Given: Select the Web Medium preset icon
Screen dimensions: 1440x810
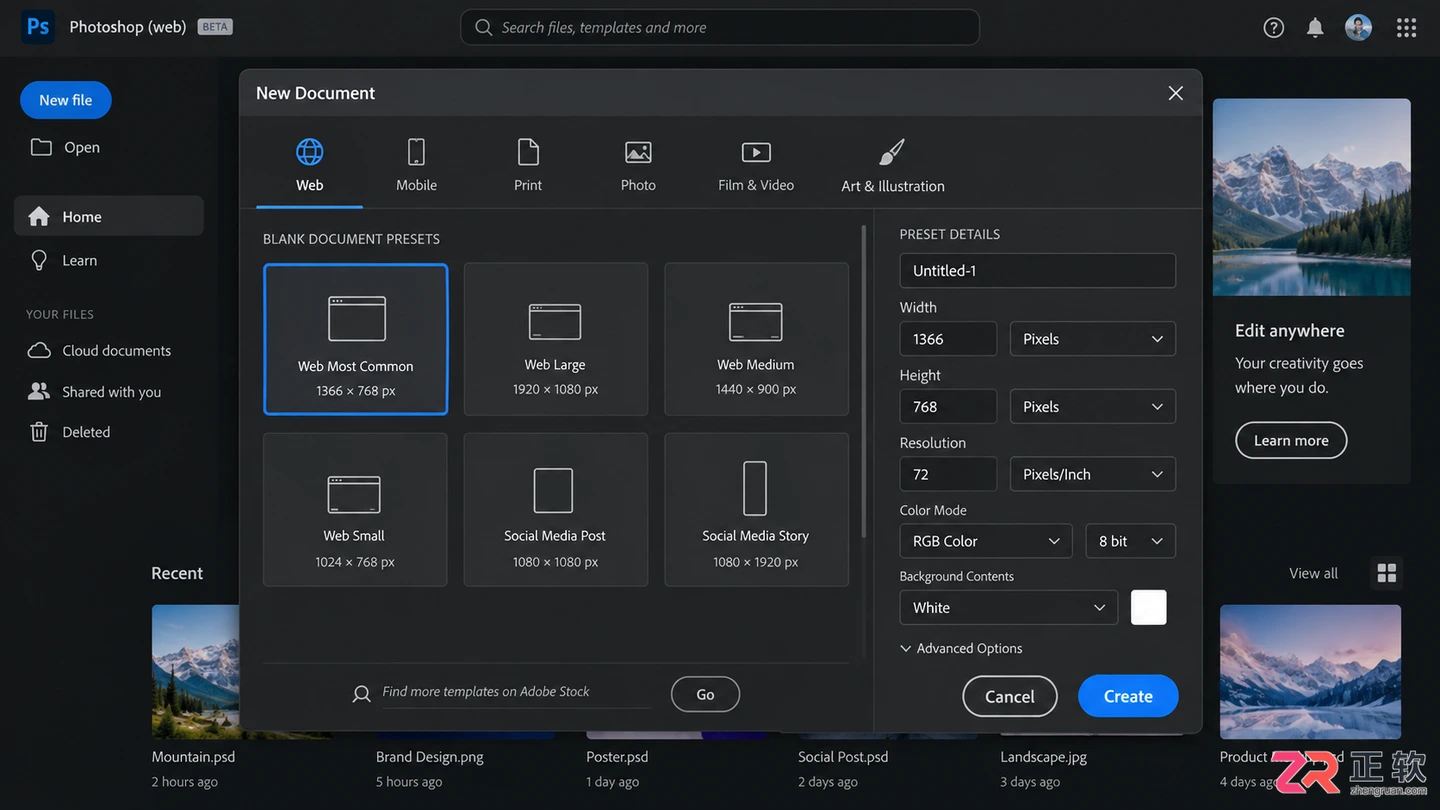Looking at the screenshot, I should click(x=755, y=322).
